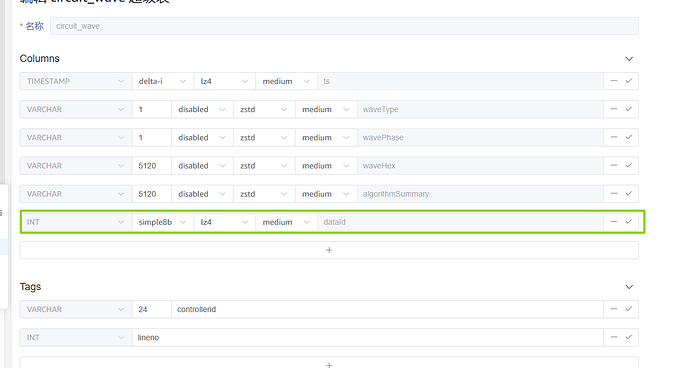Image resolution: width=690 pixels, height=368 pixels.
Task: Remove the controllerid tag row
Action: [x=614, y=309]
